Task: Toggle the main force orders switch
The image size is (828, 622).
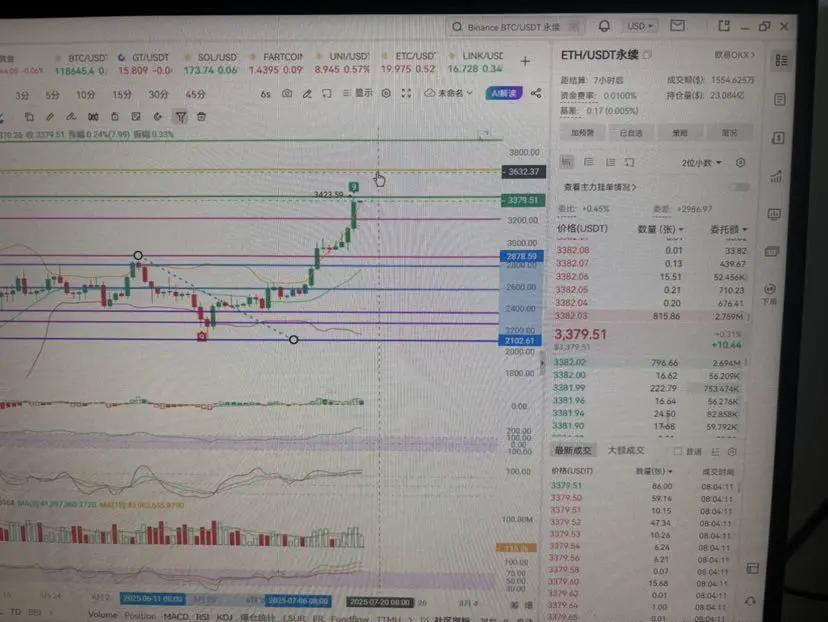Action: pos(739,187)
